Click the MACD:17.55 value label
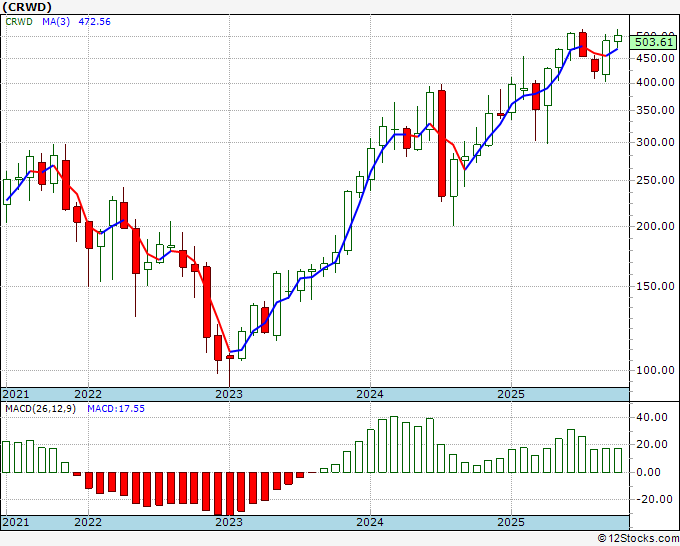The height and width of the screenshot is (546, 680). (x=116, y=409)
